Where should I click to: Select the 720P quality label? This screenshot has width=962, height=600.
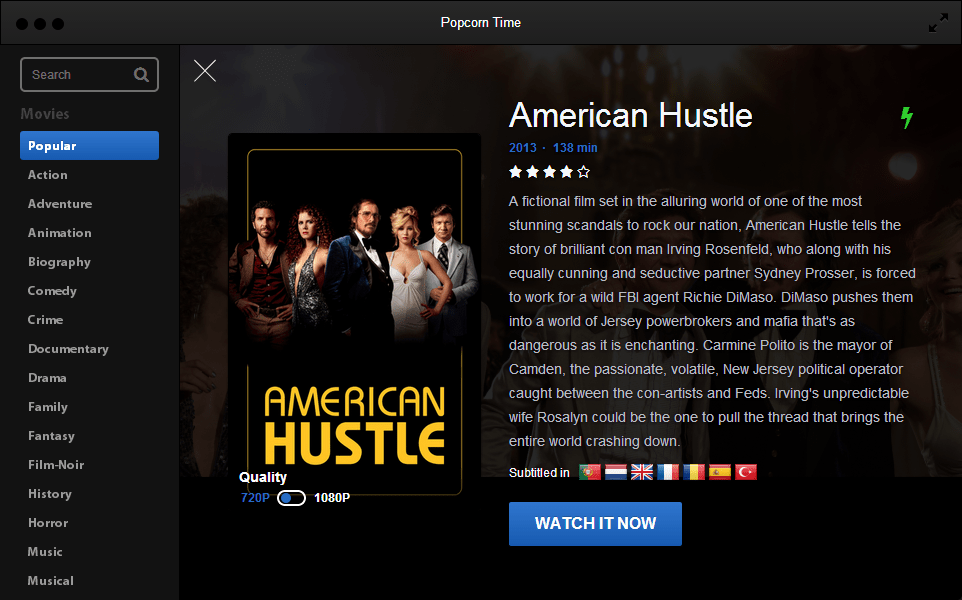(255, 498)
